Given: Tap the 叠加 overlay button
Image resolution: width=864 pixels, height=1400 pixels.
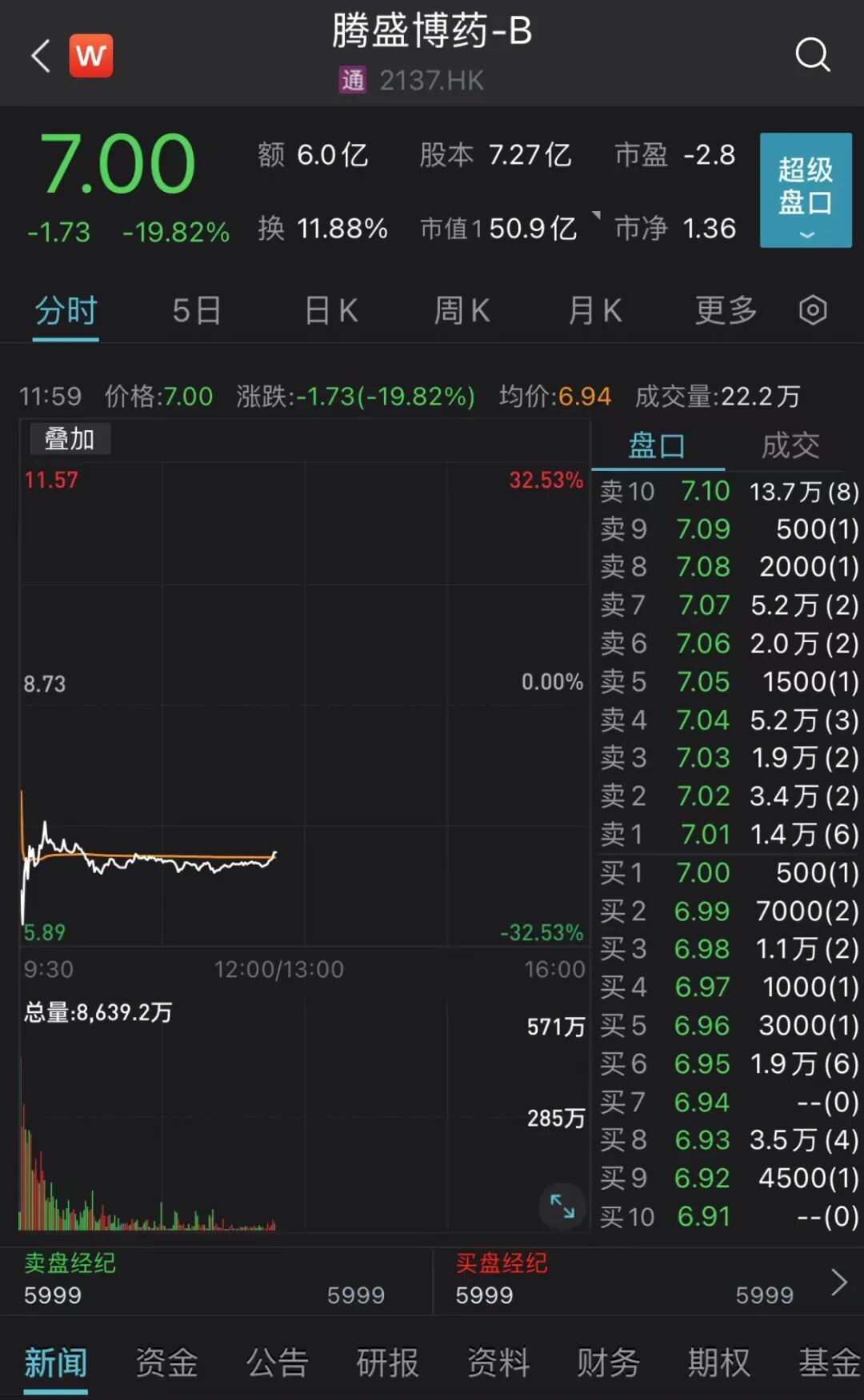Looking at the screenshot, I should click(x=70, y=439).
